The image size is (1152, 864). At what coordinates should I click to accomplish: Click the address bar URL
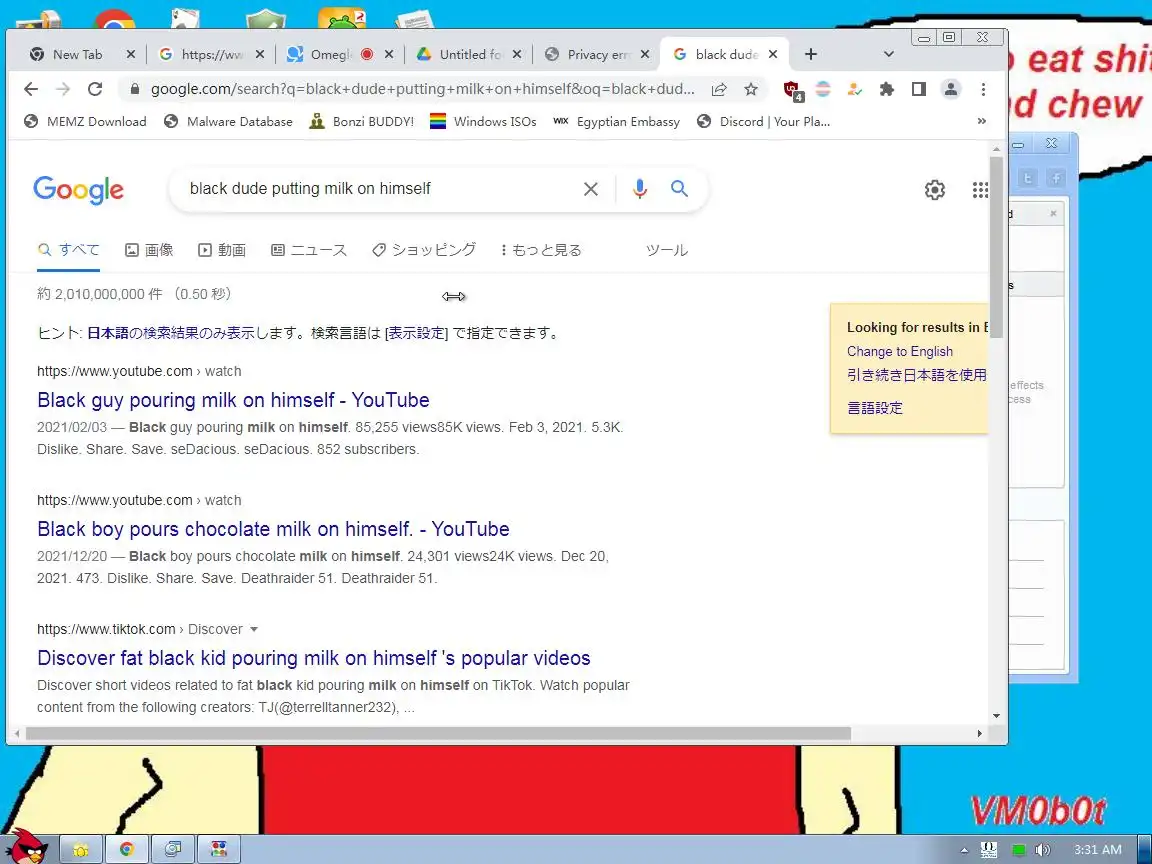click(x=422, y=89)
